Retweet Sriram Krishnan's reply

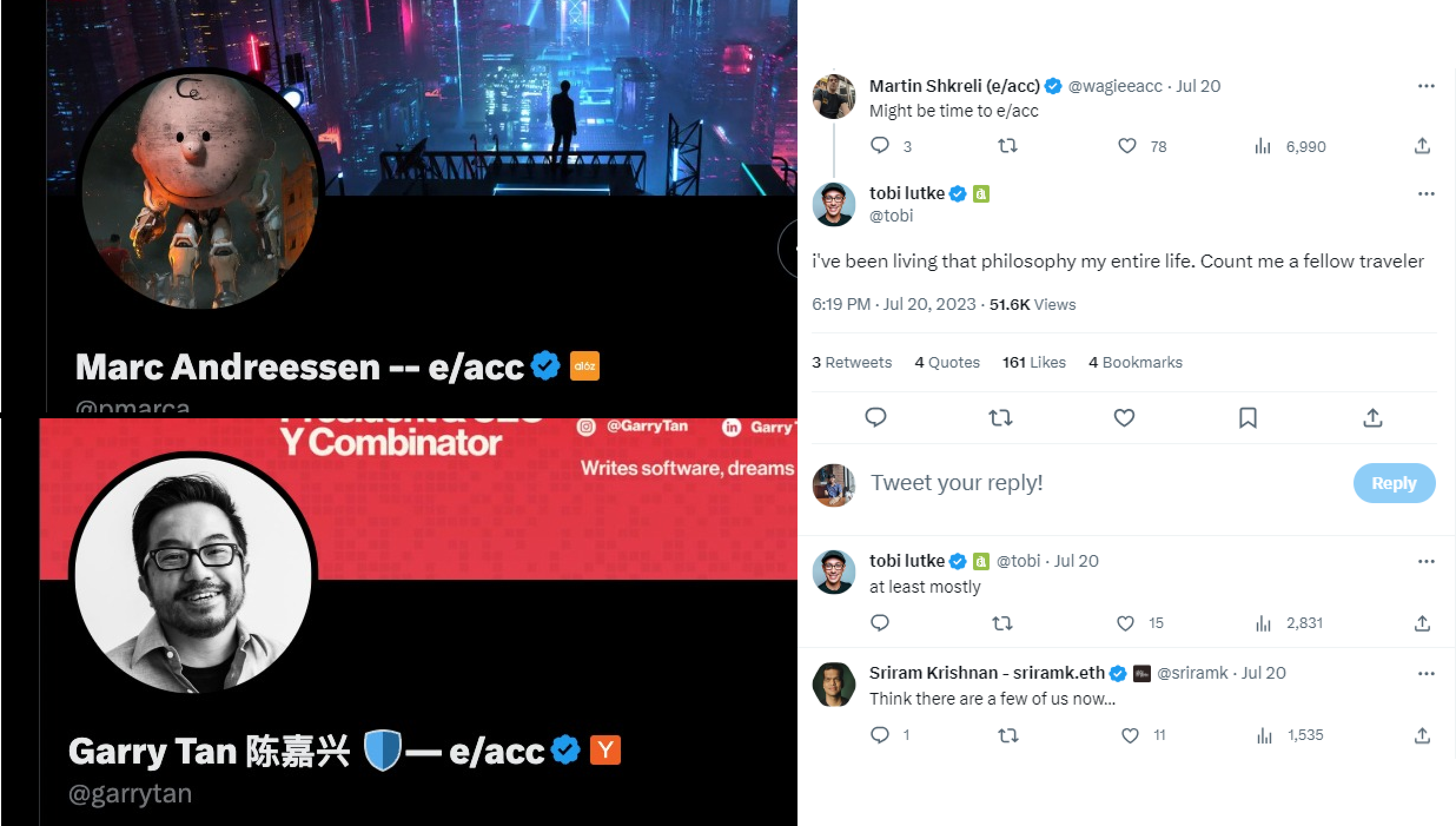pos(1008,735)
